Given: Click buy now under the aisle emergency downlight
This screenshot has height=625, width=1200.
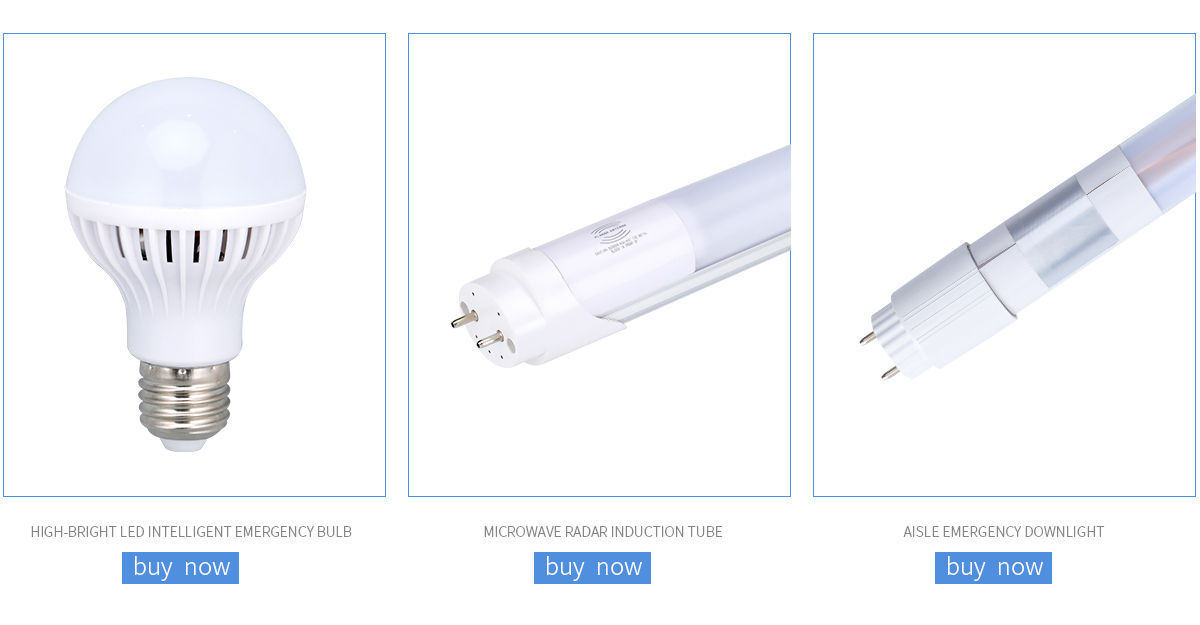Looking at the screenshot, I should point(993,568).
